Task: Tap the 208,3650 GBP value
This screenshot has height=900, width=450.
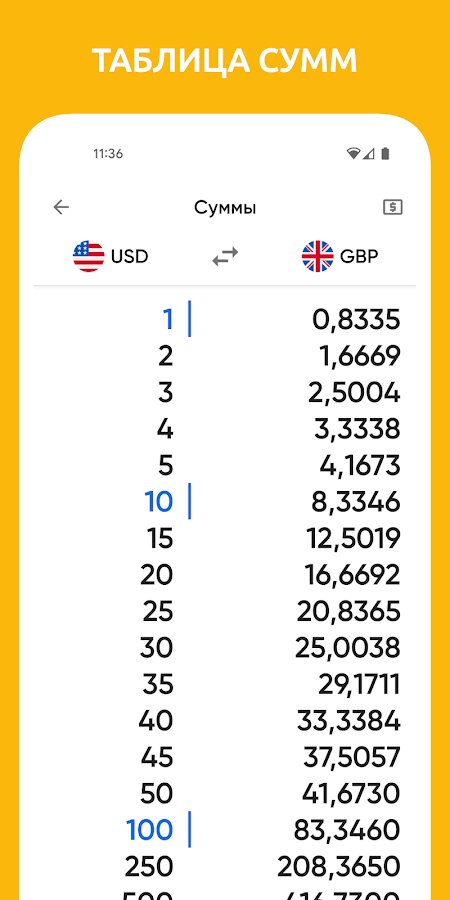Action: [x=339, y=867]
